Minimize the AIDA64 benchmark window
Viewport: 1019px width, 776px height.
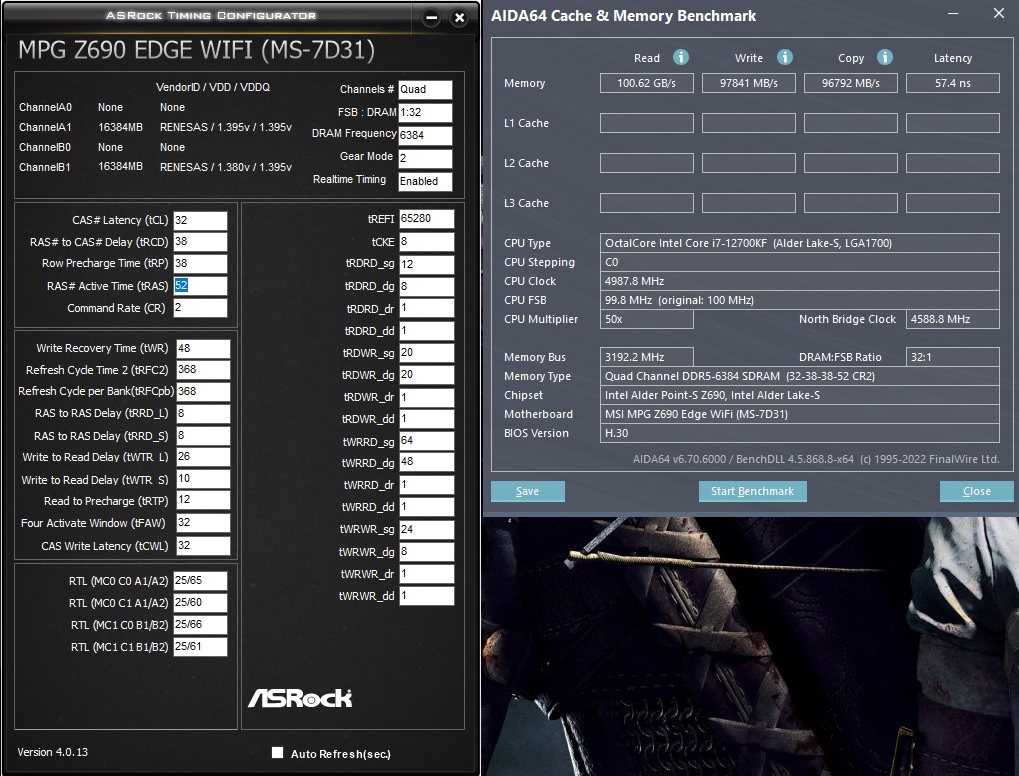pos(953,14)
